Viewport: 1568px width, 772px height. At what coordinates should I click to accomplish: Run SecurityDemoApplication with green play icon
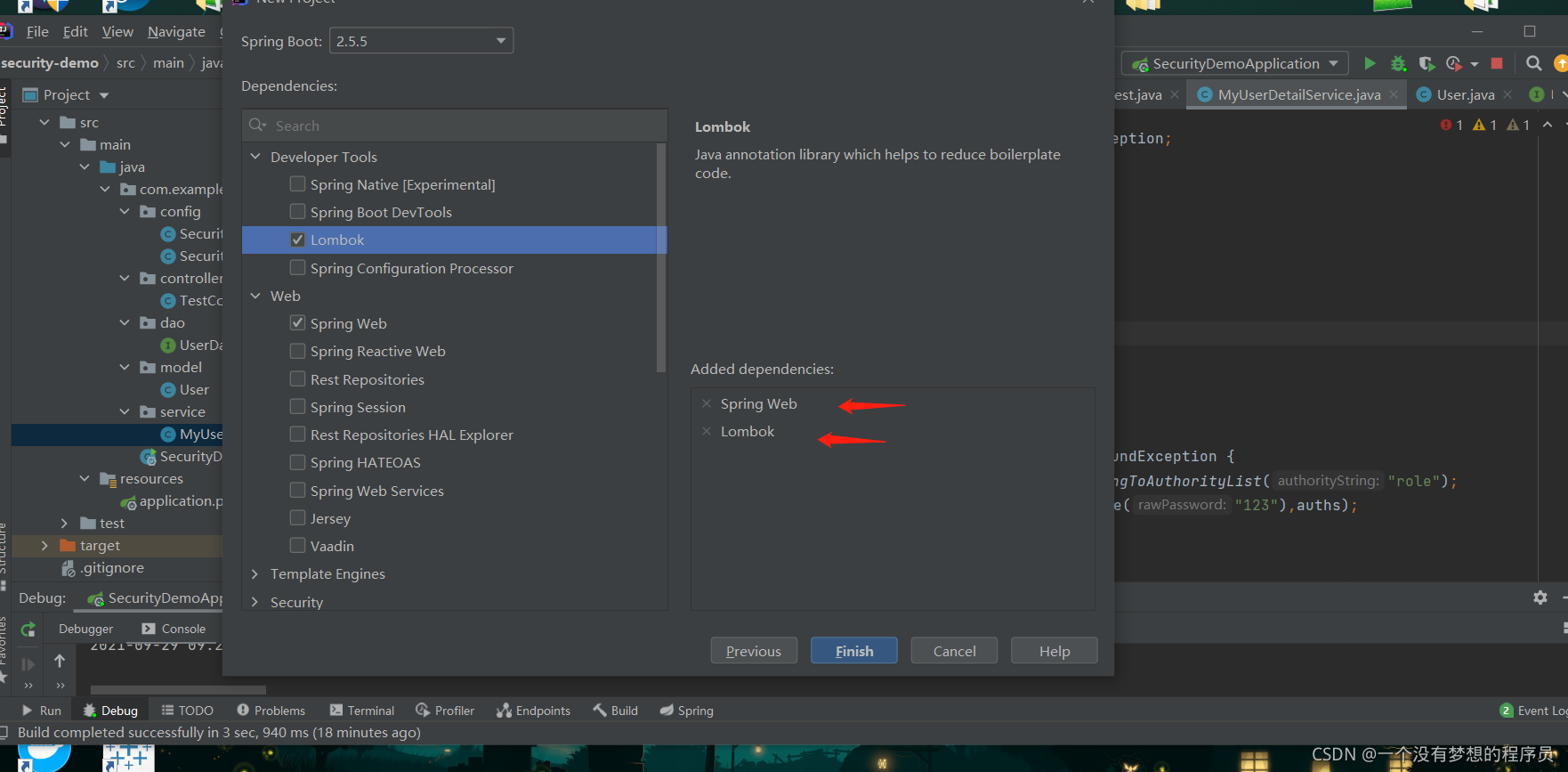pos(1370,63)
